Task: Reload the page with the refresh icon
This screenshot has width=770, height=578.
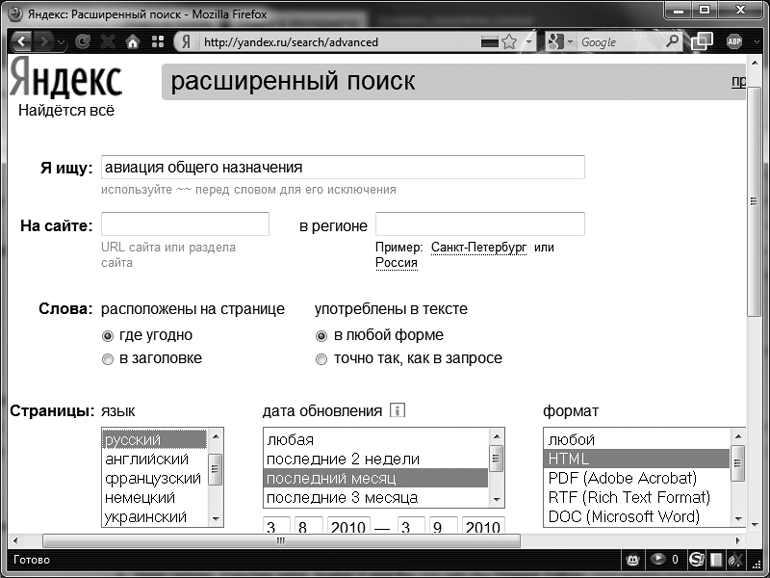Action: click(x=84, y=42)
